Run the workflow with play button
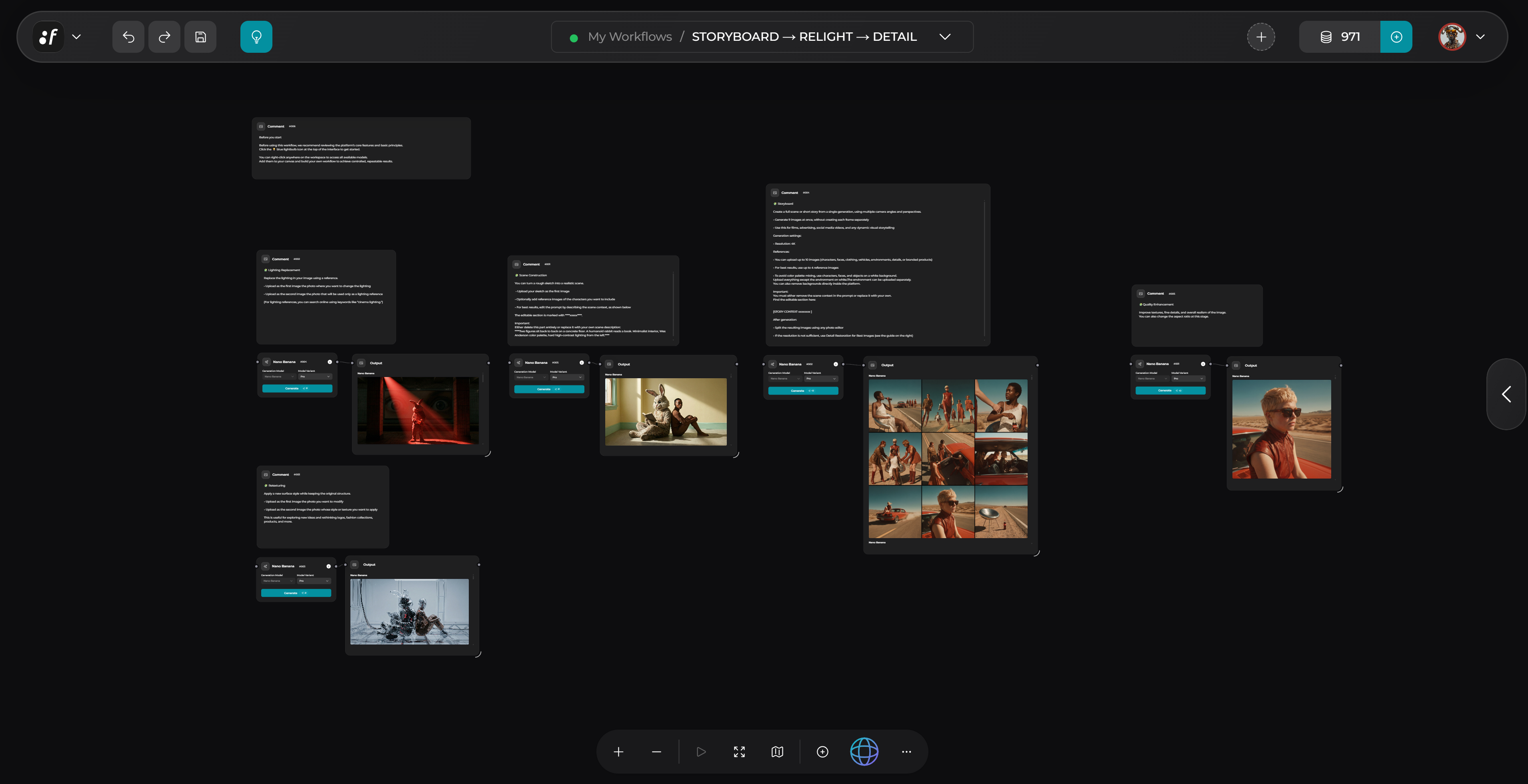 tap(701, 752)
